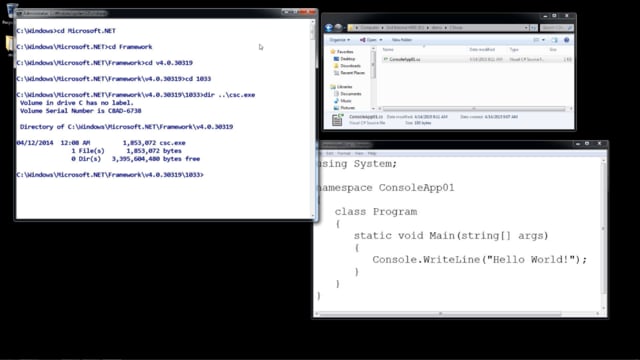
Task: Click Notepad's horizontal scrollbar
Action: tap(441, 313)
